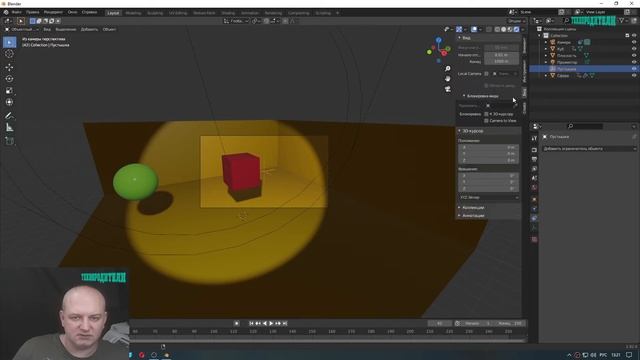Expand the Сфера item in outliner
Viewport: 640px width, 360px height.
tap(546, 76)
